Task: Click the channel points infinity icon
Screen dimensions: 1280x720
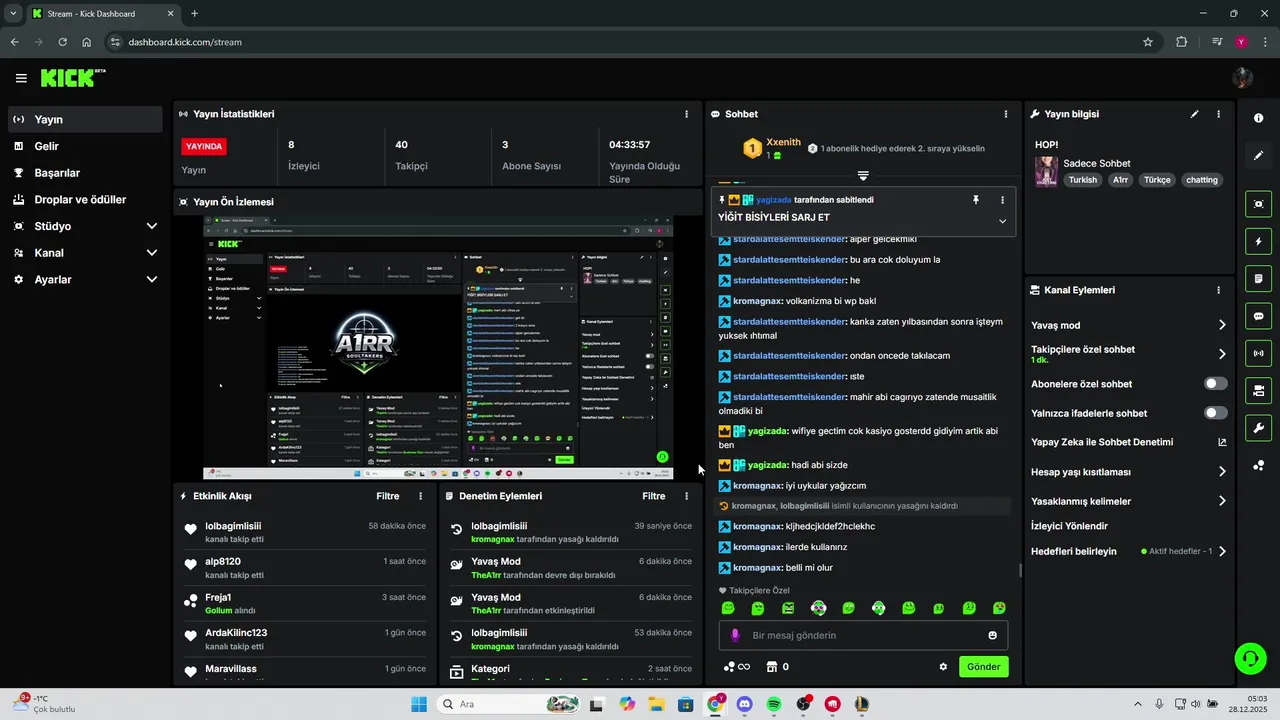Action: point(737,667)
